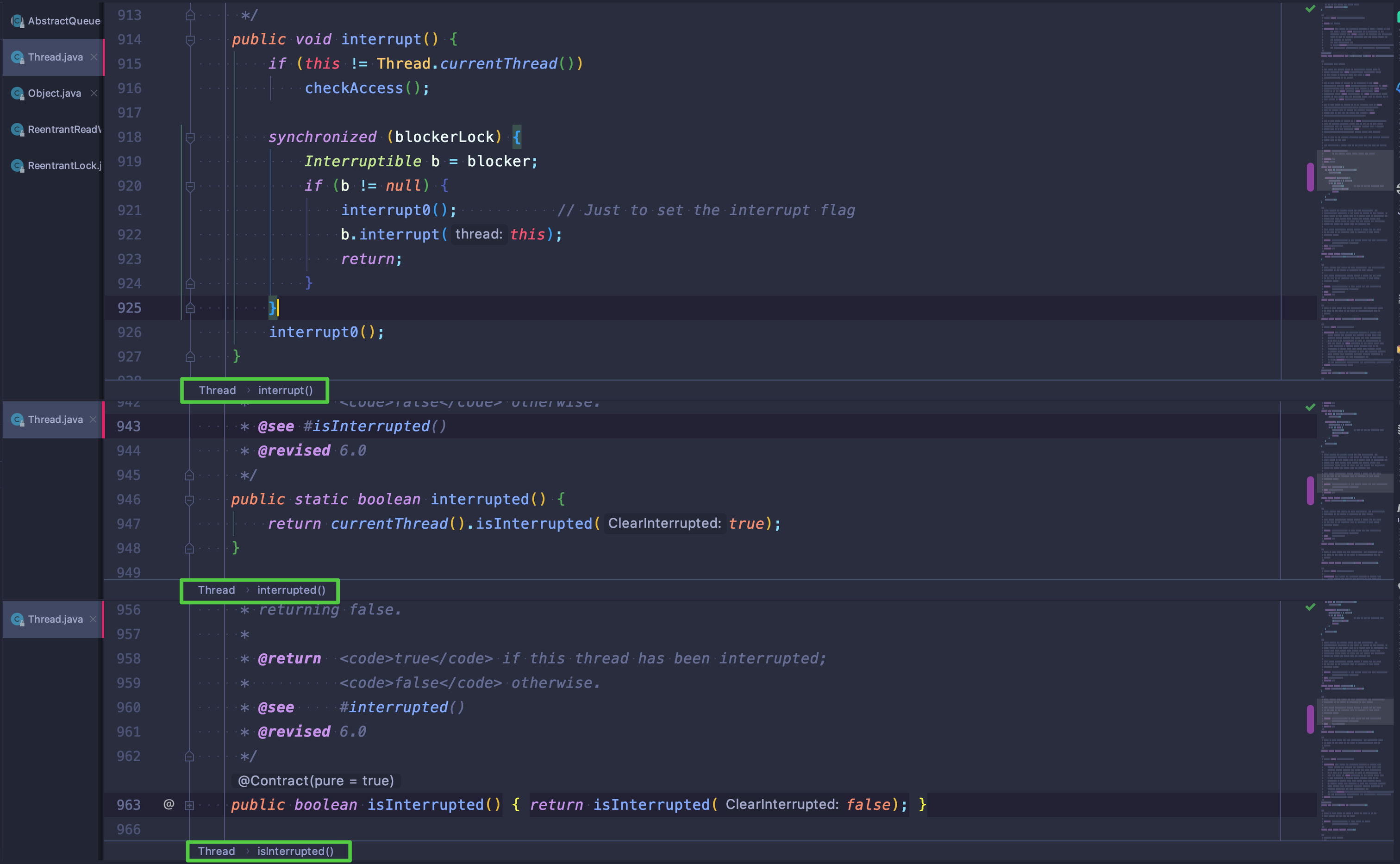
Task: Close the top Thread.java tab
Action: [94, 57]
